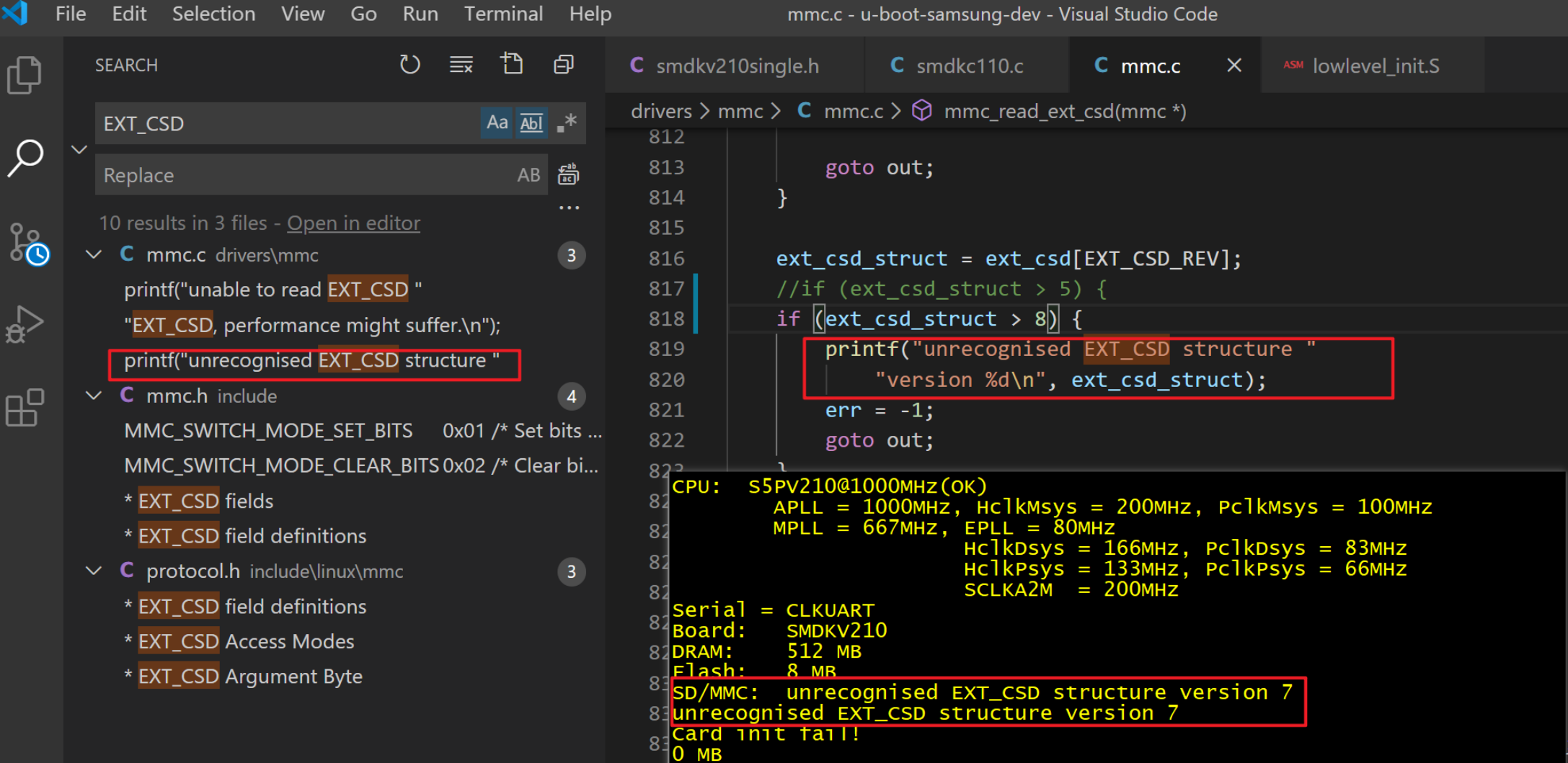Image resolution: width=1568 pixels, height=763 pixels.
Task: Open protocol.h result 'EXT_CSD field definitions'
Action: click(245, 607)
